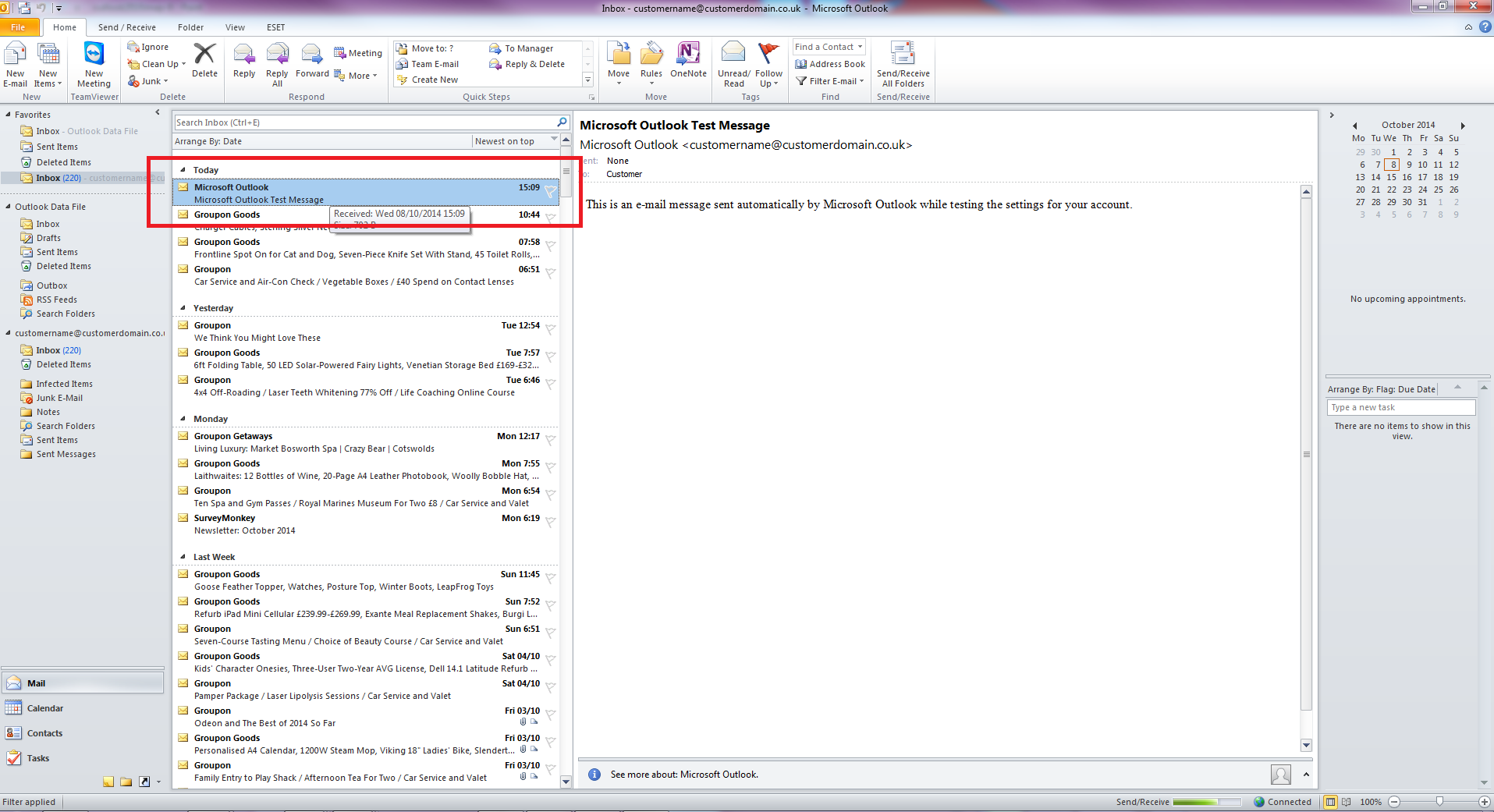Image resolution: width=1494 pixels, height=812 pixels.
Task: Click the zoom slider in status bar
Action: point(1439,802)
